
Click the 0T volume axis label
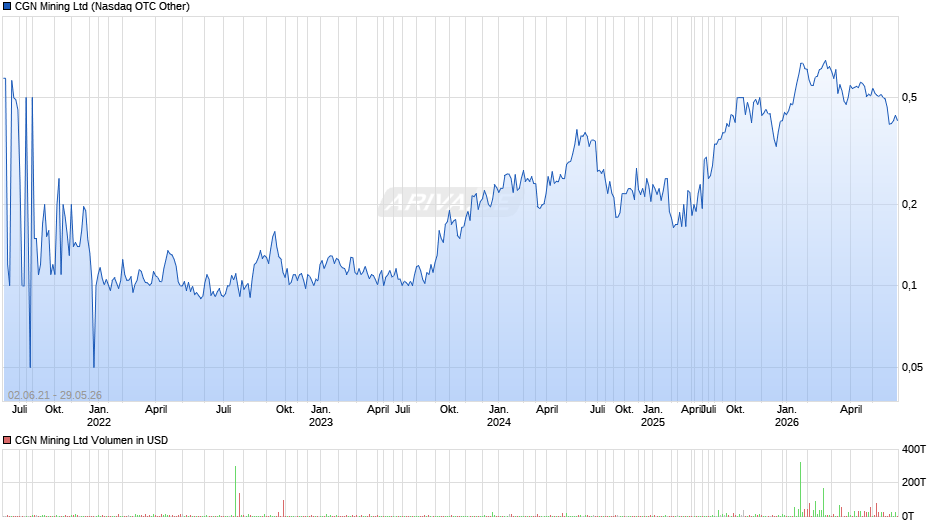pyautogui.click(x=908, y=516)
